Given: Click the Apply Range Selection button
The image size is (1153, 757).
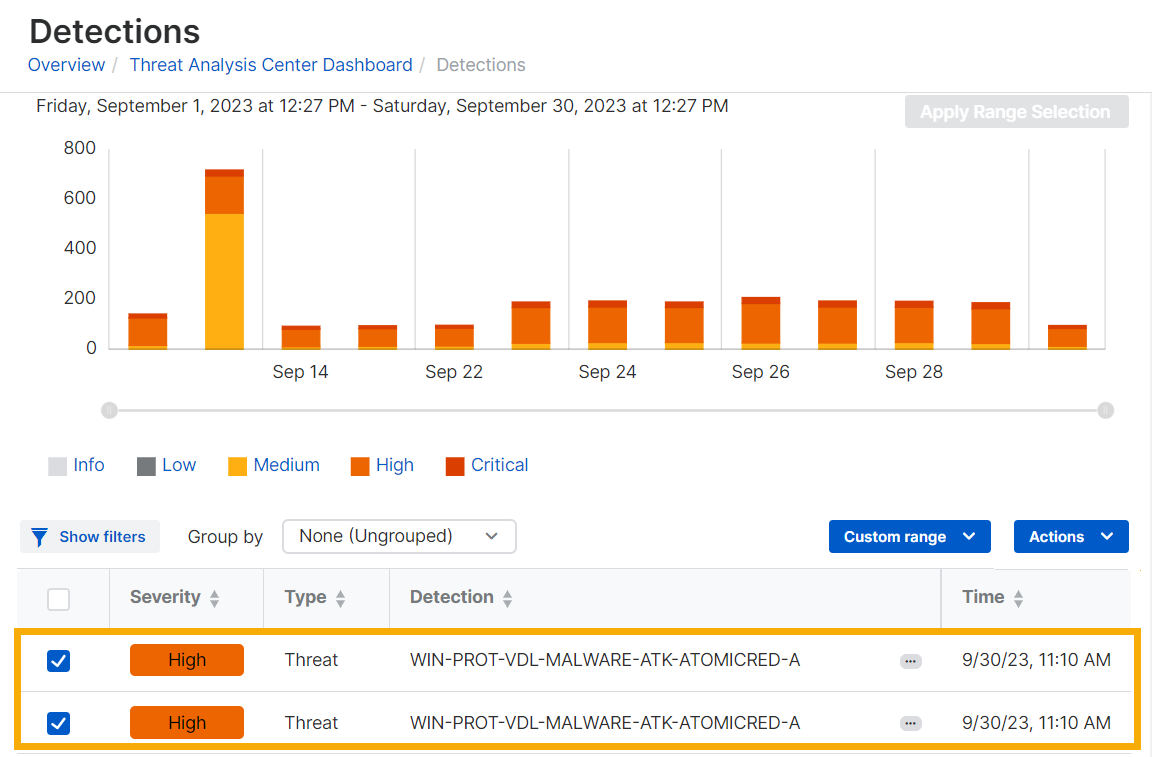Looking at the screenshot, I should pos(1016,112).
